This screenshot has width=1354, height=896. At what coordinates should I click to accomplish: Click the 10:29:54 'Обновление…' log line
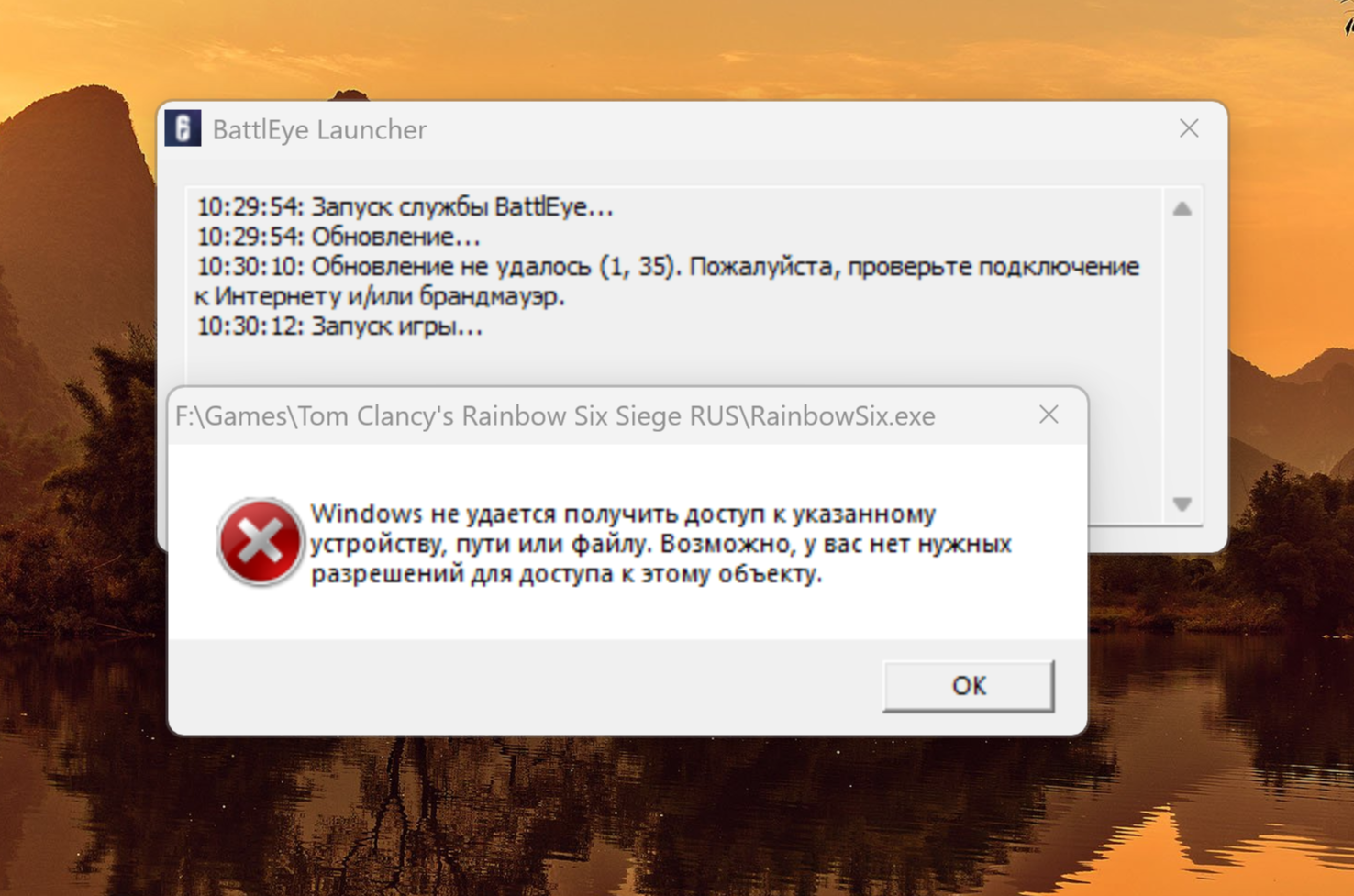pos(338,237)
